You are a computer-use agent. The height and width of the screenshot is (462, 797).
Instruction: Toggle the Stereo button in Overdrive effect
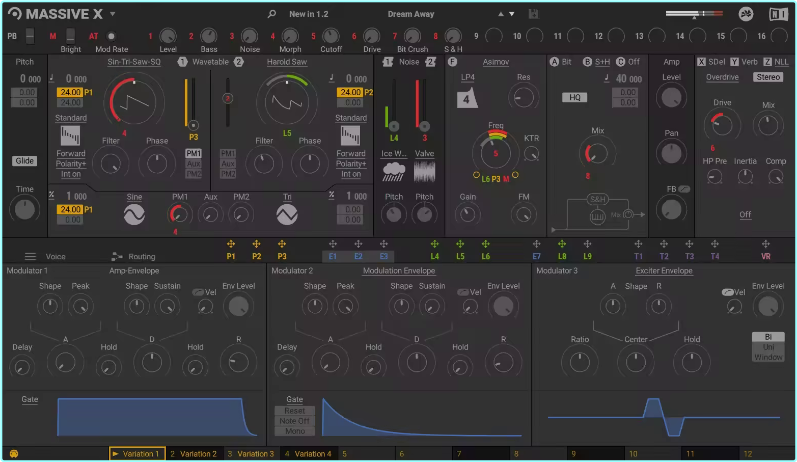[768, 77]
